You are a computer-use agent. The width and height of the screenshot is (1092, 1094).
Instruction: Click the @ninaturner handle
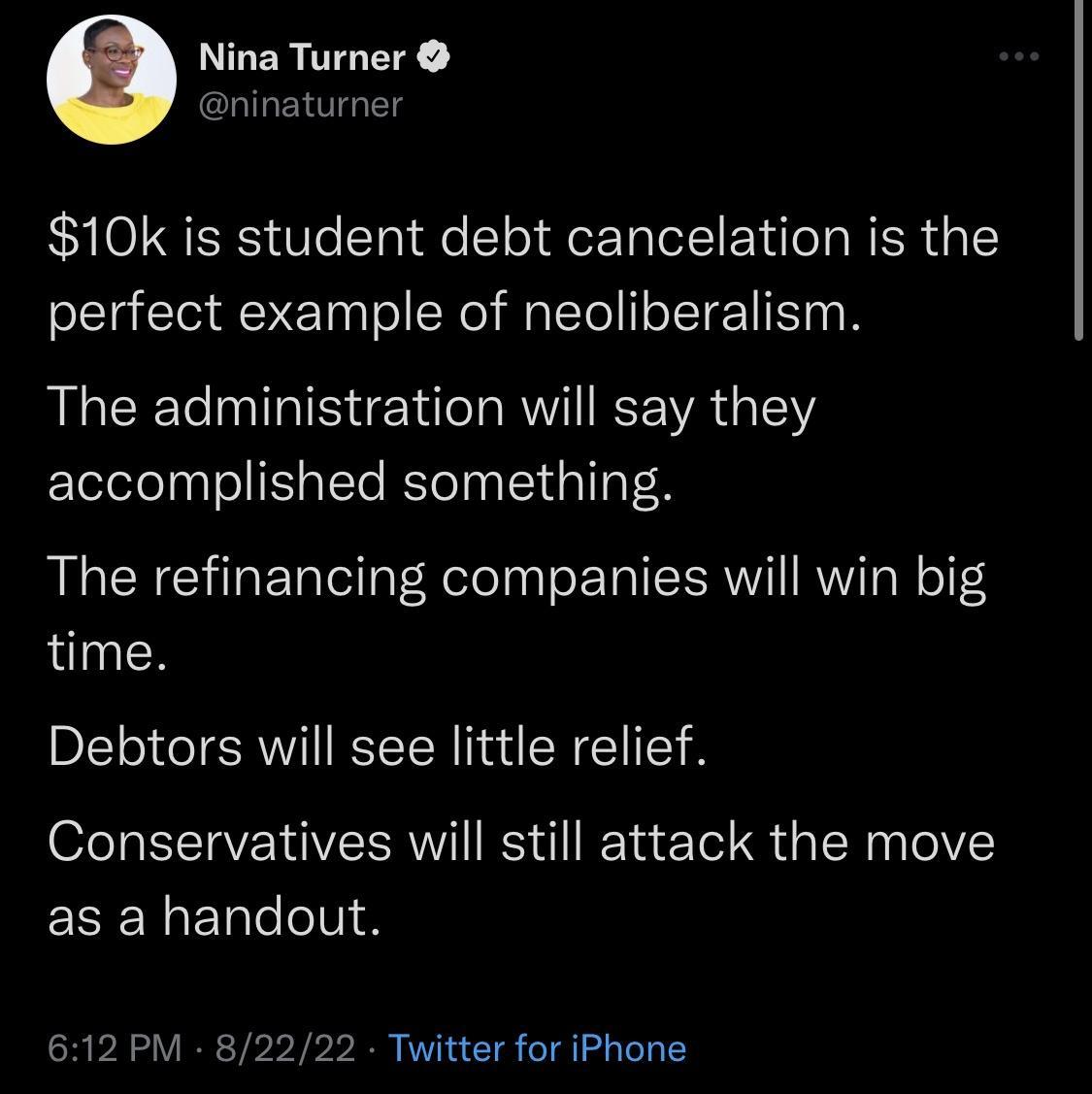click(299, 104)
